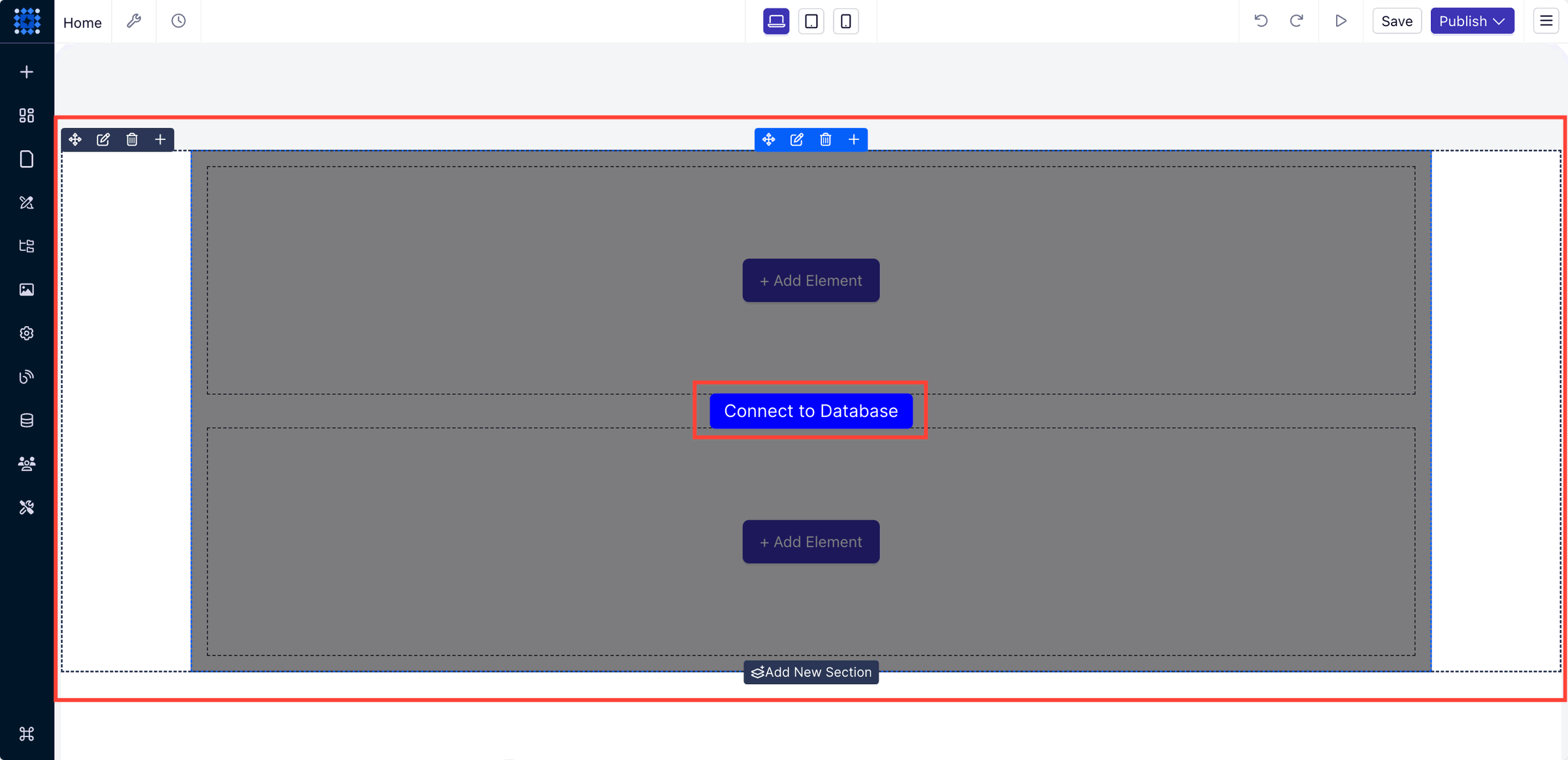Click the undo arrow button
The image size is (1568, 760).
coord(1261,21)
